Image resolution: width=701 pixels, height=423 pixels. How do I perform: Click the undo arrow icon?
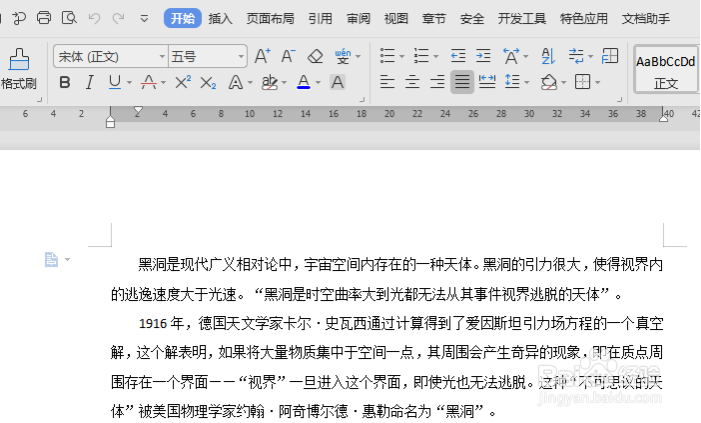[x=94, y=18]
